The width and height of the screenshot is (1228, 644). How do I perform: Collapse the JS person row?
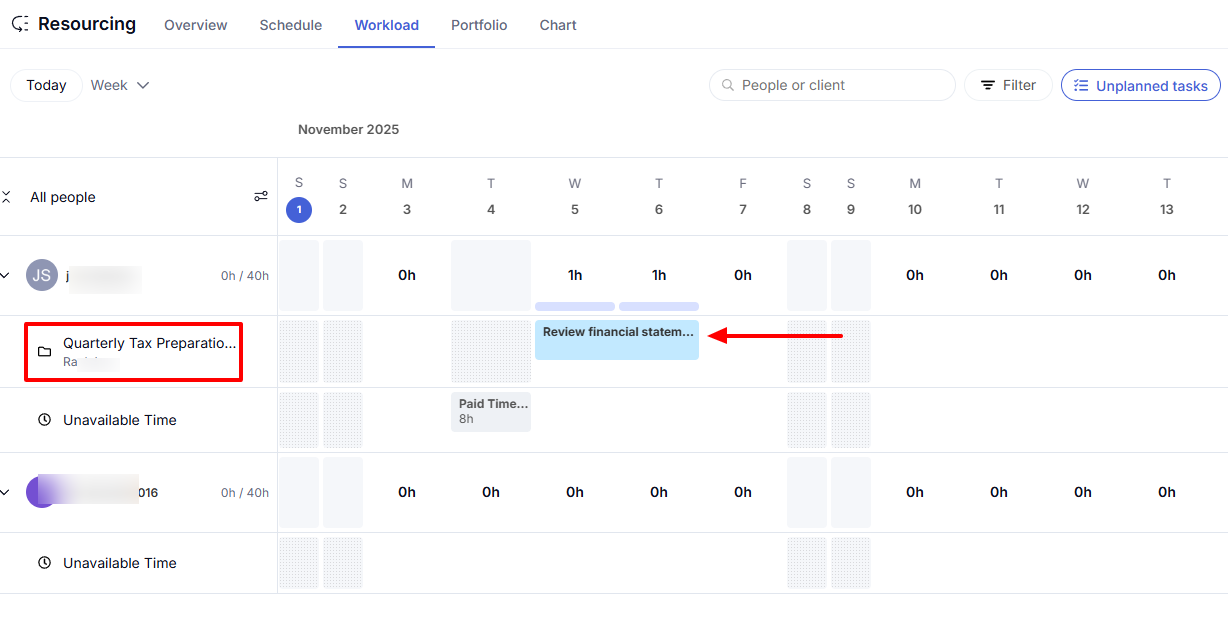8,275
